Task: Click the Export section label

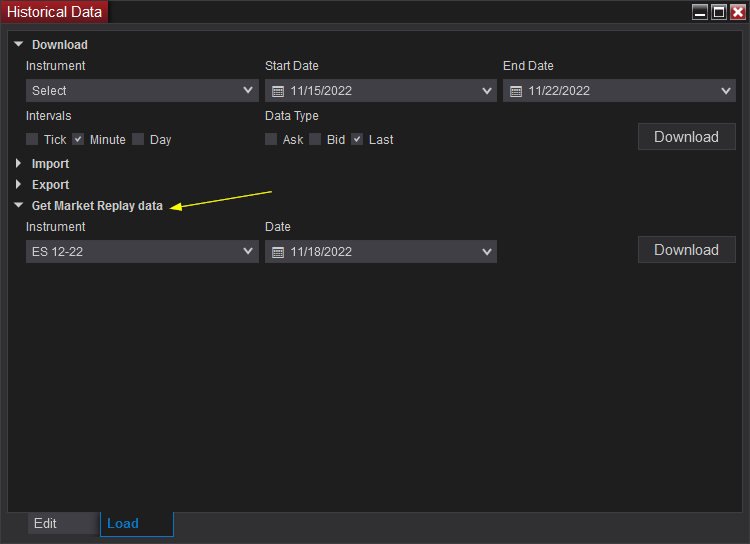Action: pyautogui.click(x=50, y=185)
